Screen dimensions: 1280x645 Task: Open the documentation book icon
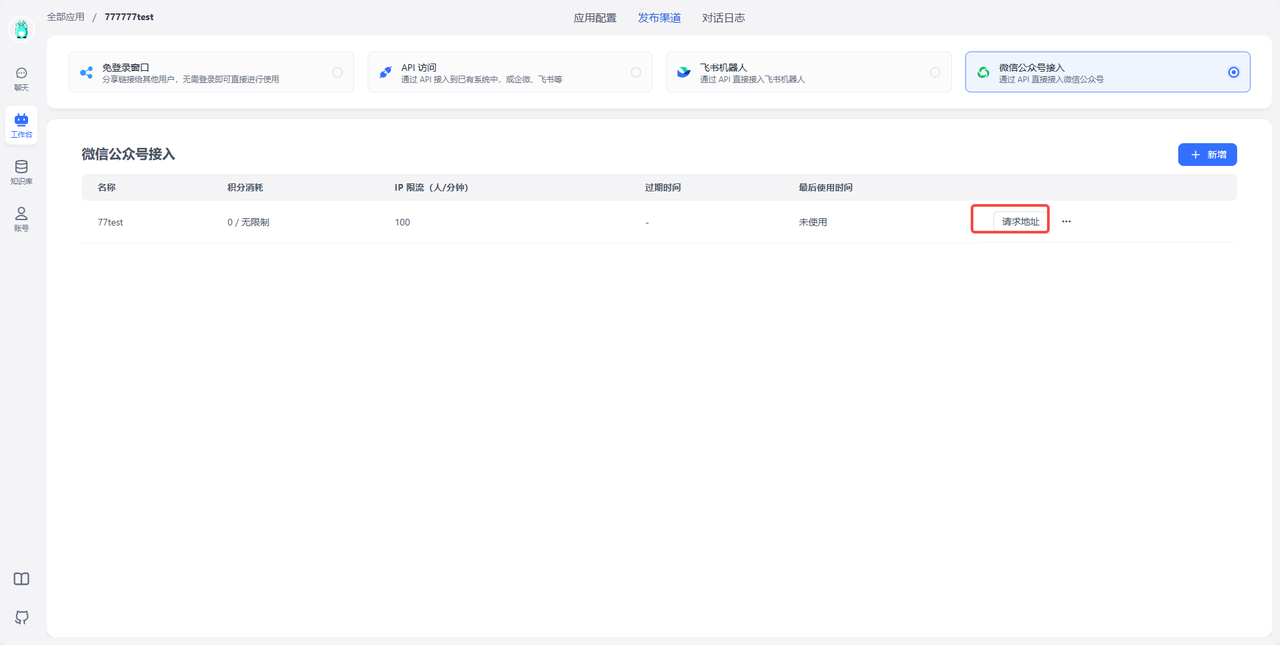point(21,579)
